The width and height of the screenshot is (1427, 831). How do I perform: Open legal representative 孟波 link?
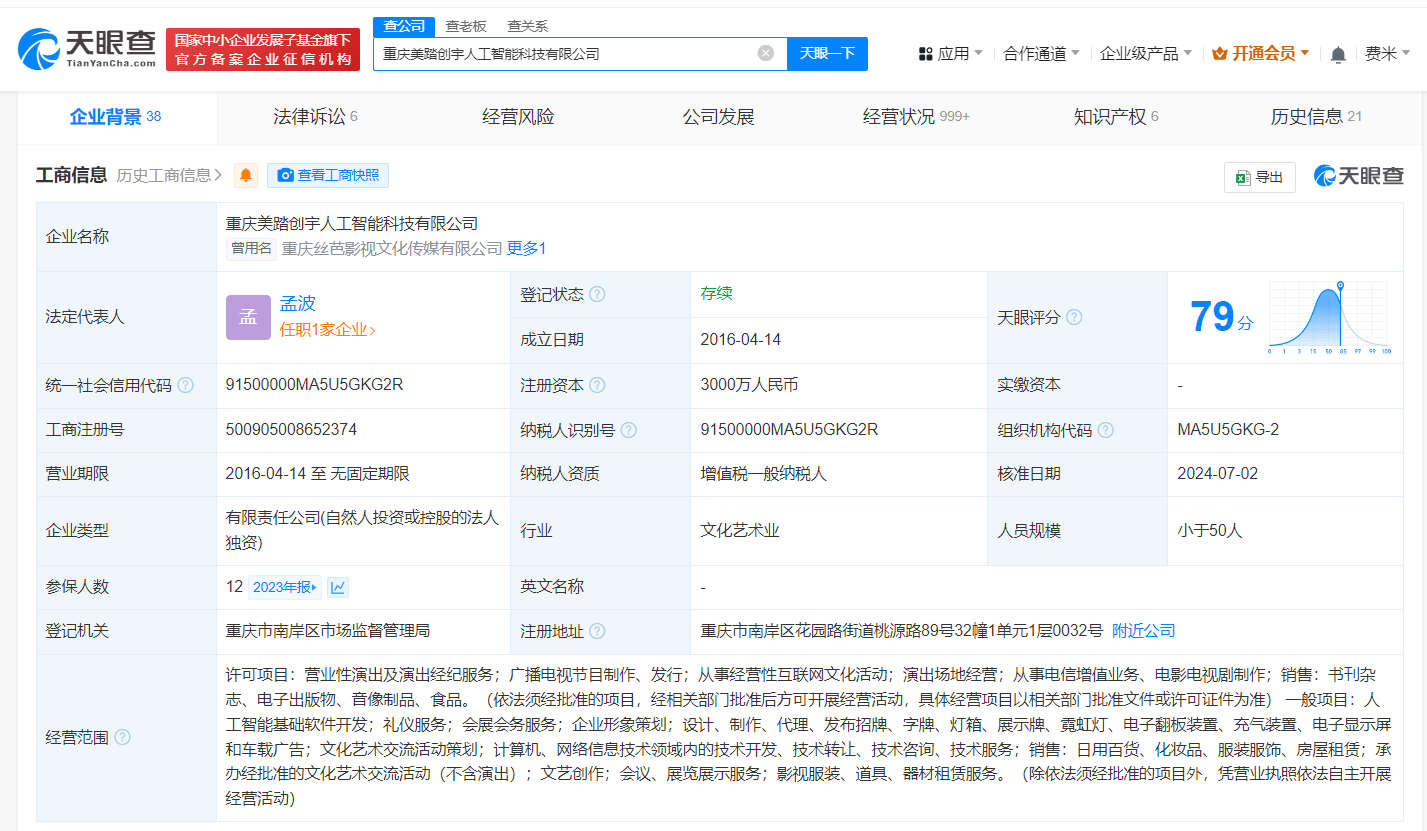pos(298,304)
